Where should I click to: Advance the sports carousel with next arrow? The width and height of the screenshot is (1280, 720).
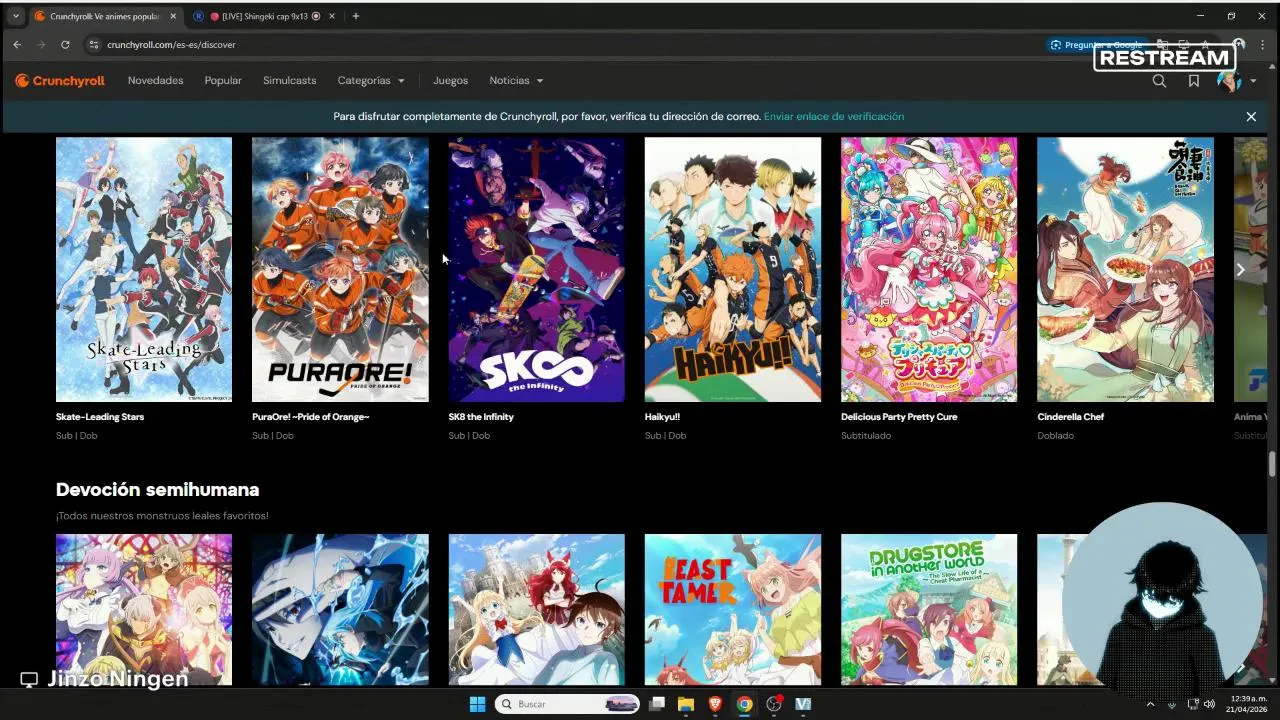pos(1240,269)
